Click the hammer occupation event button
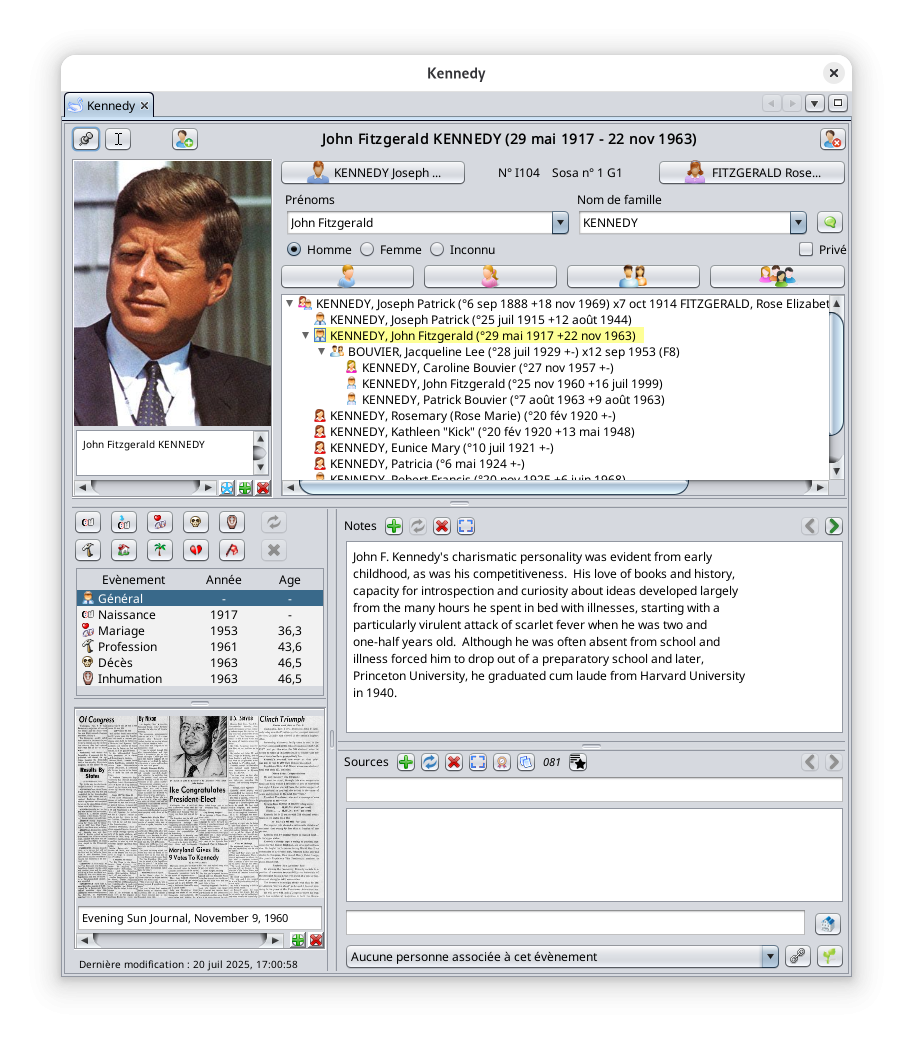Viewport: 913px width, 1044px height. tap(88, 551)
